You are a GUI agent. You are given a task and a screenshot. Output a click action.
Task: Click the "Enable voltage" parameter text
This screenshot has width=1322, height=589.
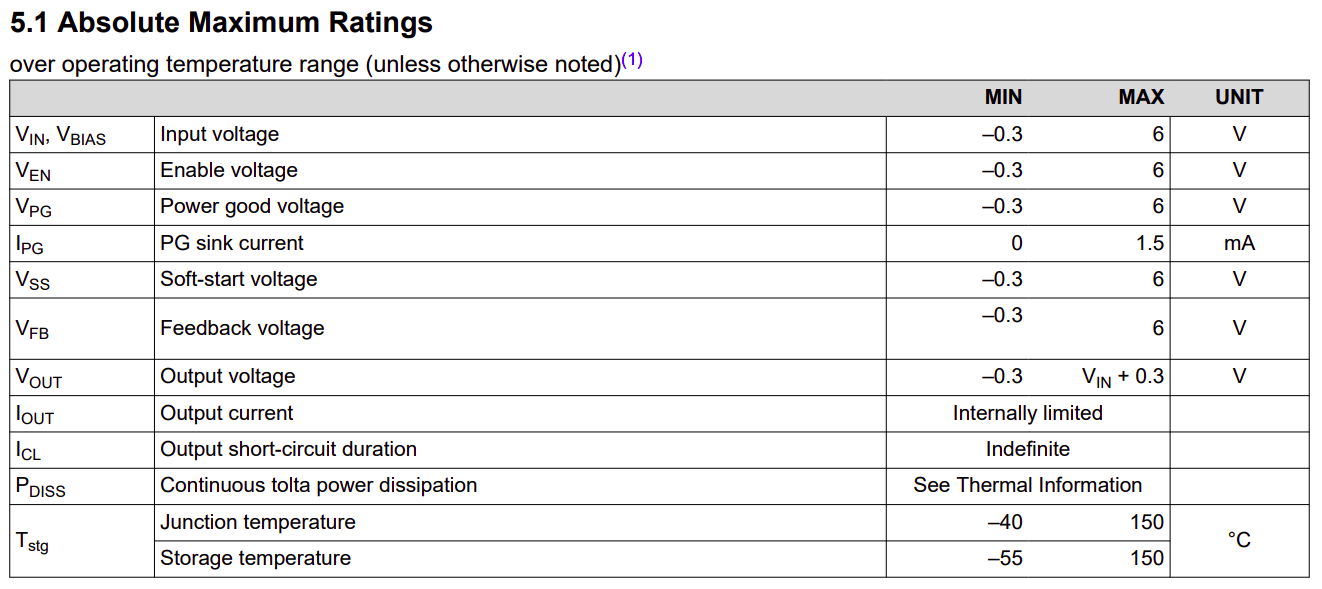click(x=229, y=170)
